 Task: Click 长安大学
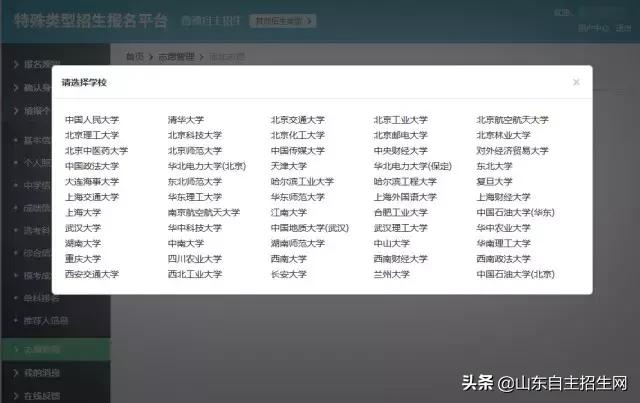tap(289, 274)
